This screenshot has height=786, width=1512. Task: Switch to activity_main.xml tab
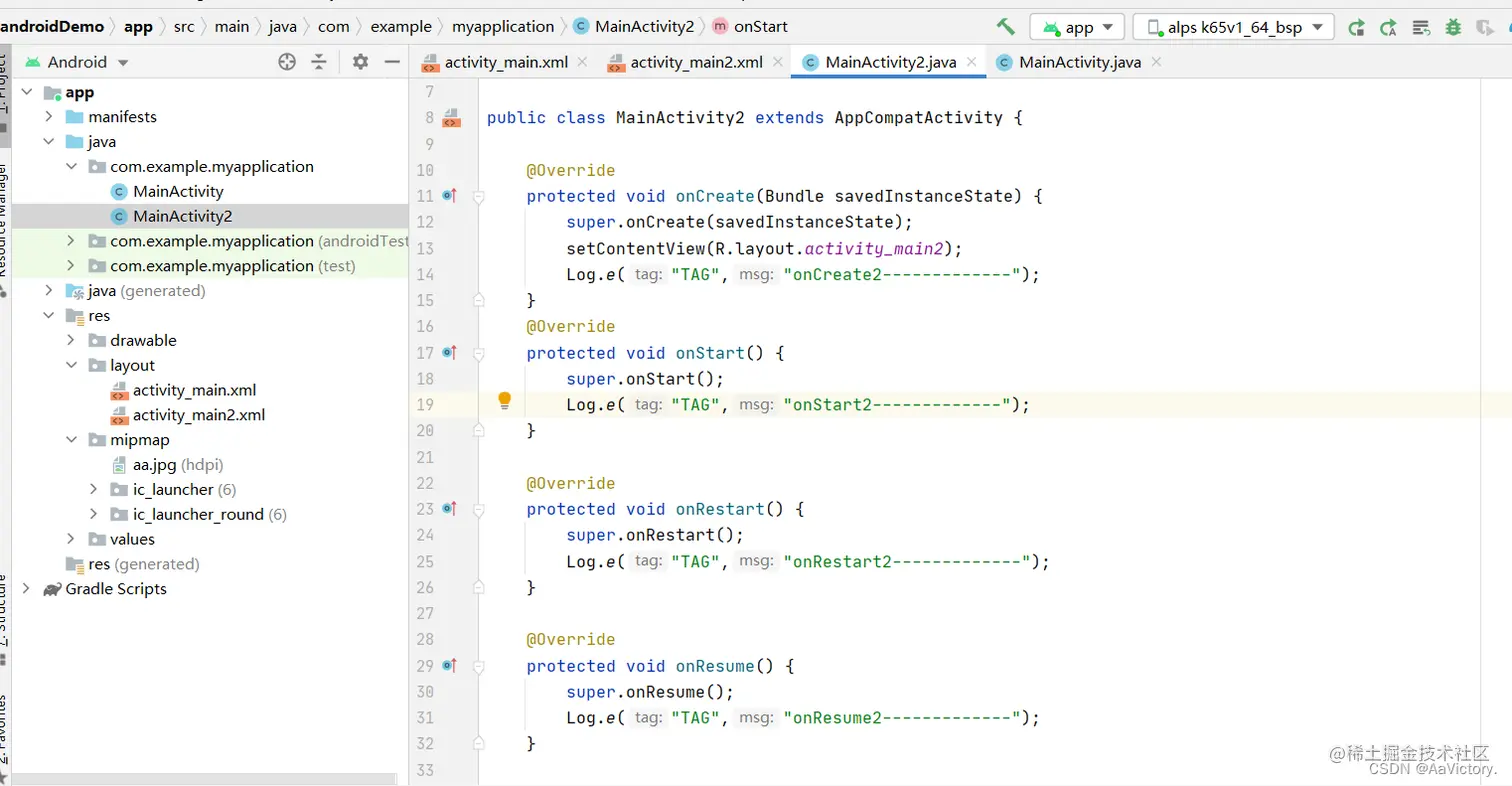507,62
